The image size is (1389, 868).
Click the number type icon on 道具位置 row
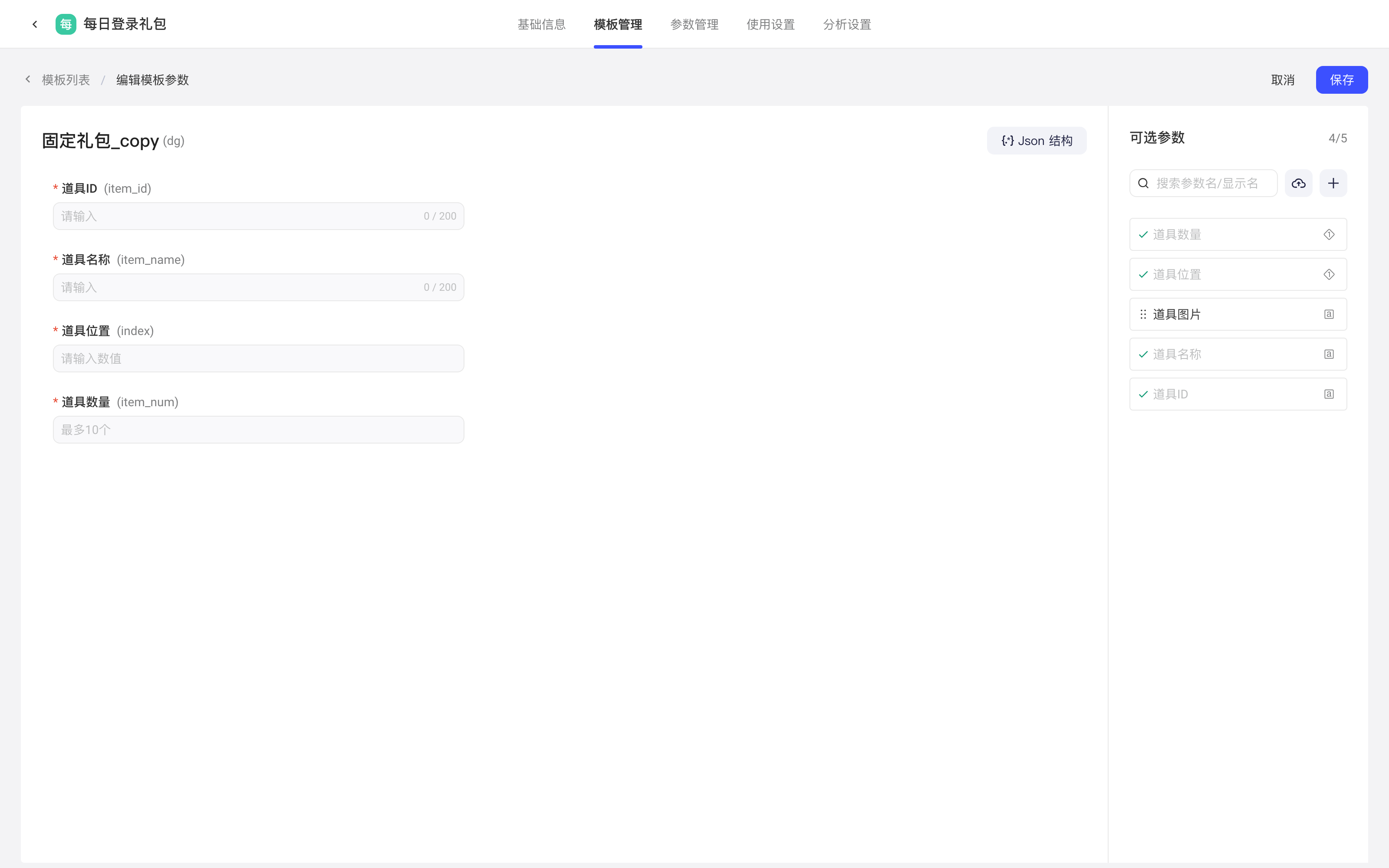coord(1329,274)
